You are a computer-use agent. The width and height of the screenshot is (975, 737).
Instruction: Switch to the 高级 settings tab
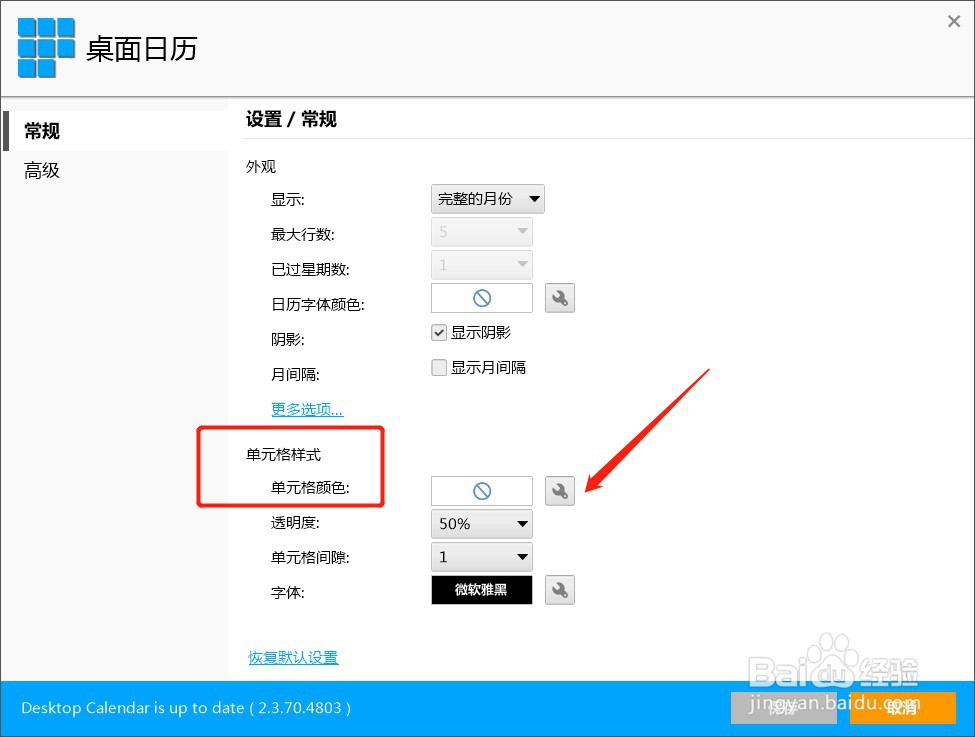pos(41,170)
